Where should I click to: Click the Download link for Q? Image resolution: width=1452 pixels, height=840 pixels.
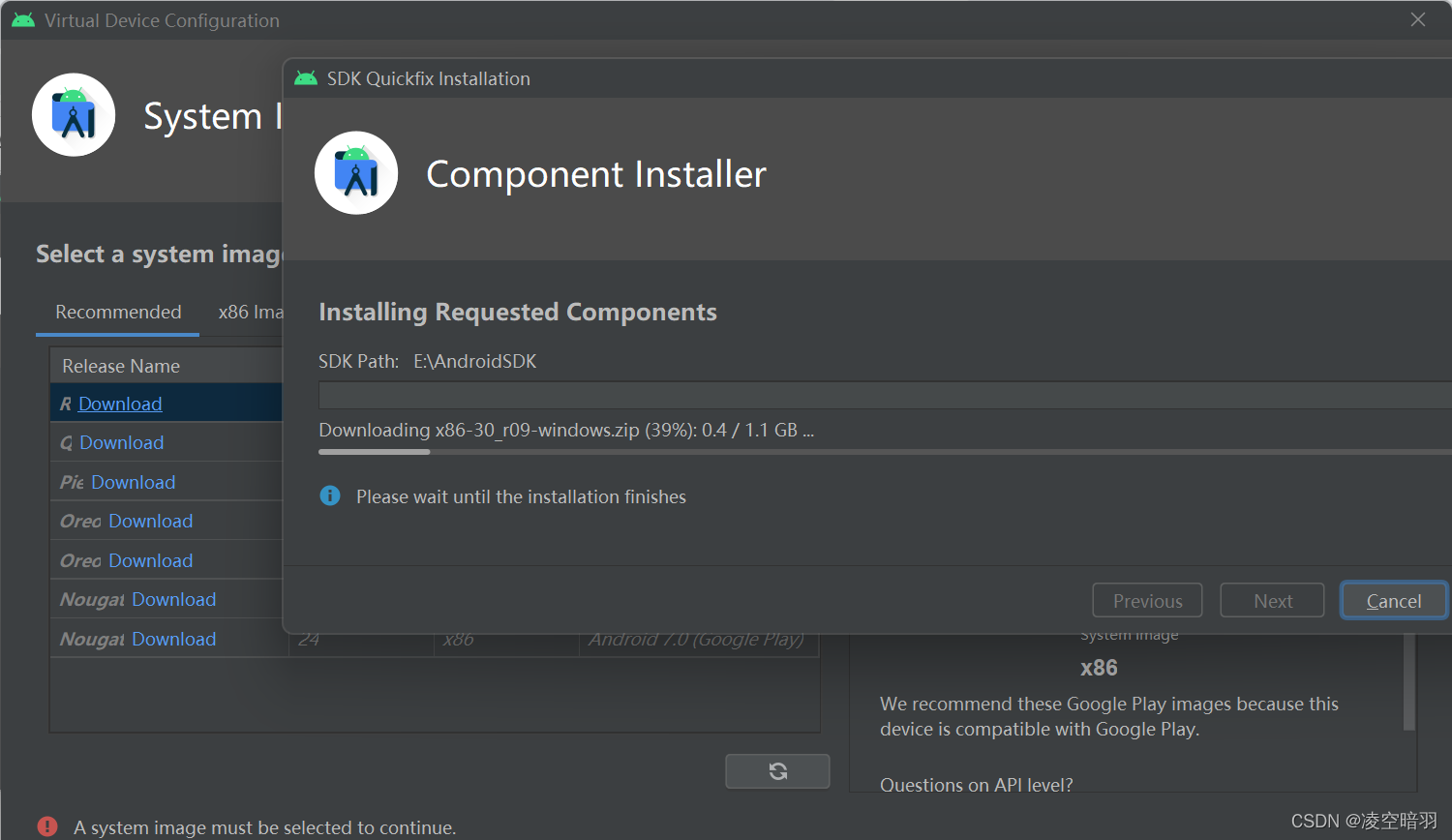coord(122,442)
